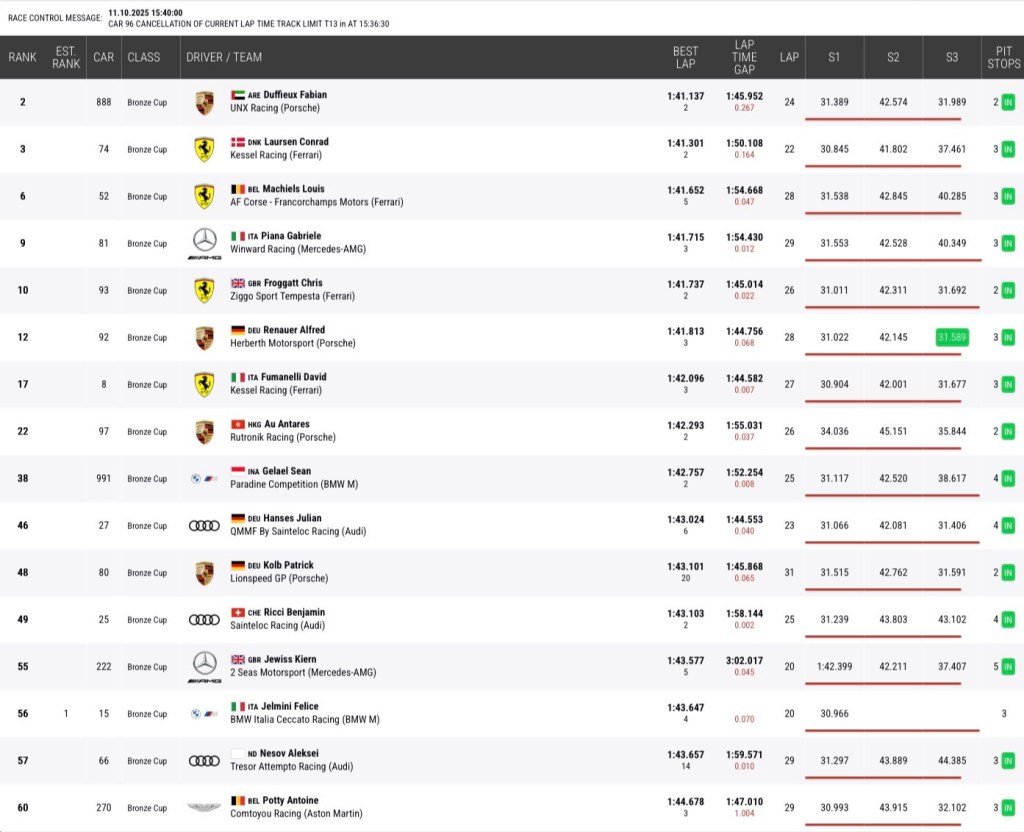Click best lap 1:43.101 for Kolb Patrick
The image size is (1024, 832).
pyautogui.click(x=685, y=566)
